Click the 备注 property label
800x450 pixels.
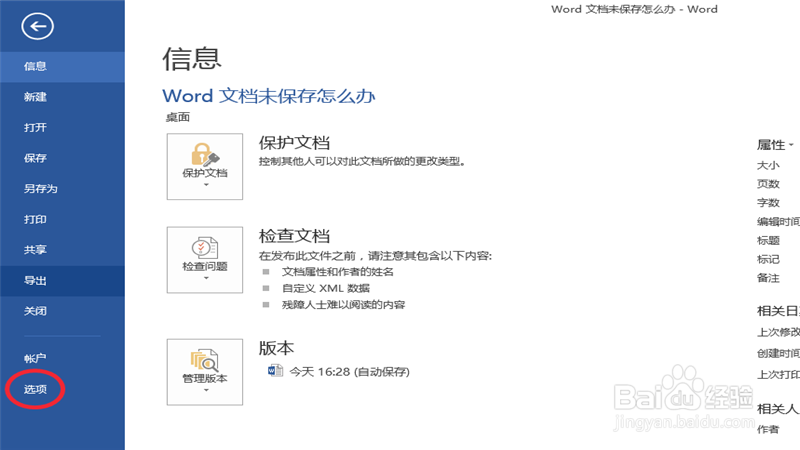768,278
